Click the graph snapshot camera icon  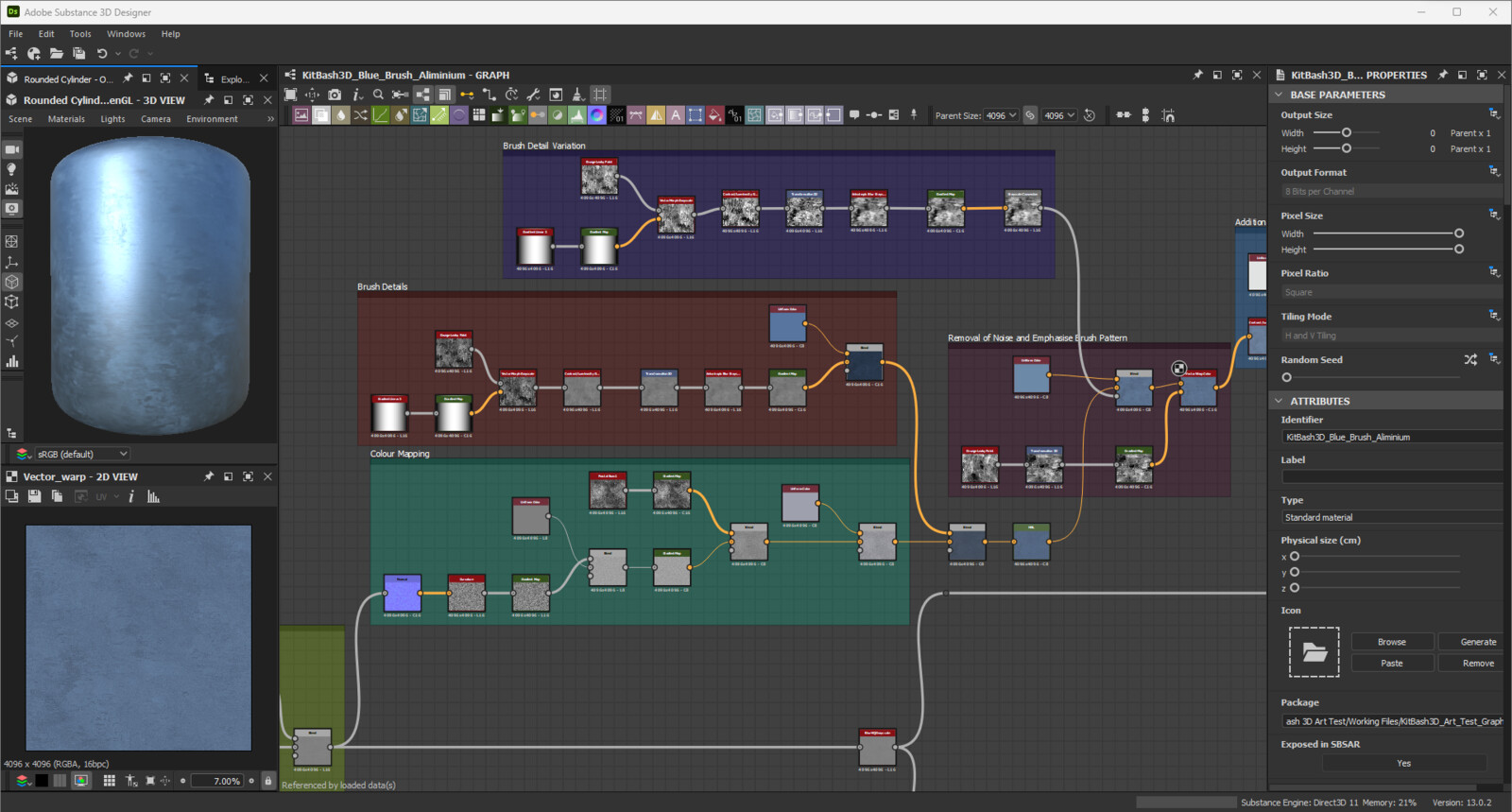tap(335, 95)
